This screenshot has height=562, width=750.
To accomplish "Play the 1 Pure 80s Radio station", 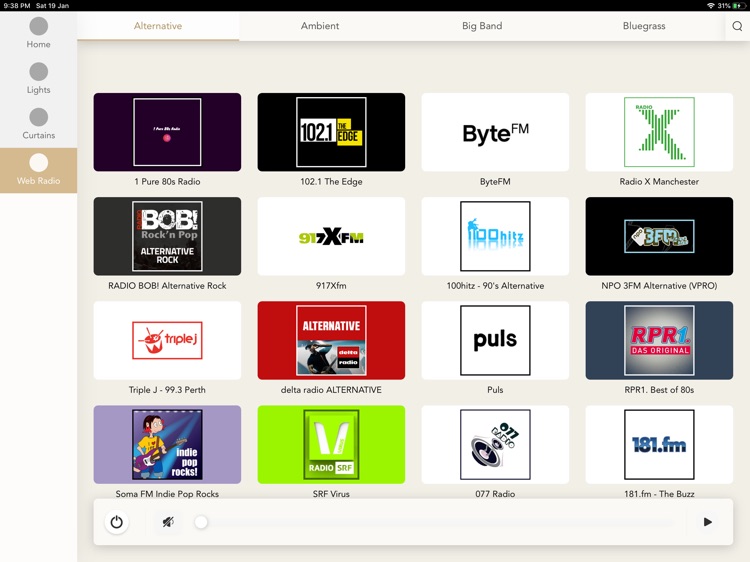I will click(x=167, y=132).
